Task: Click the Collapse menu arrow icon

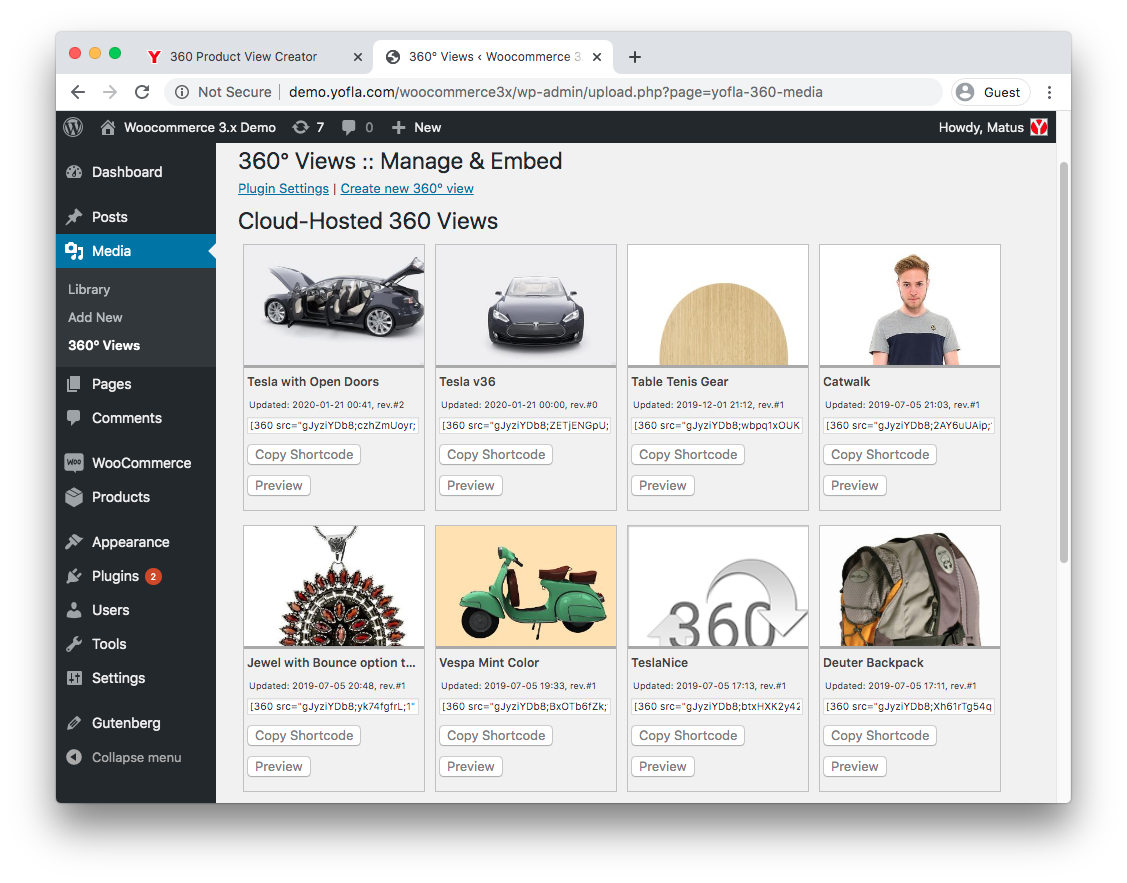Action: pos(74,757)
